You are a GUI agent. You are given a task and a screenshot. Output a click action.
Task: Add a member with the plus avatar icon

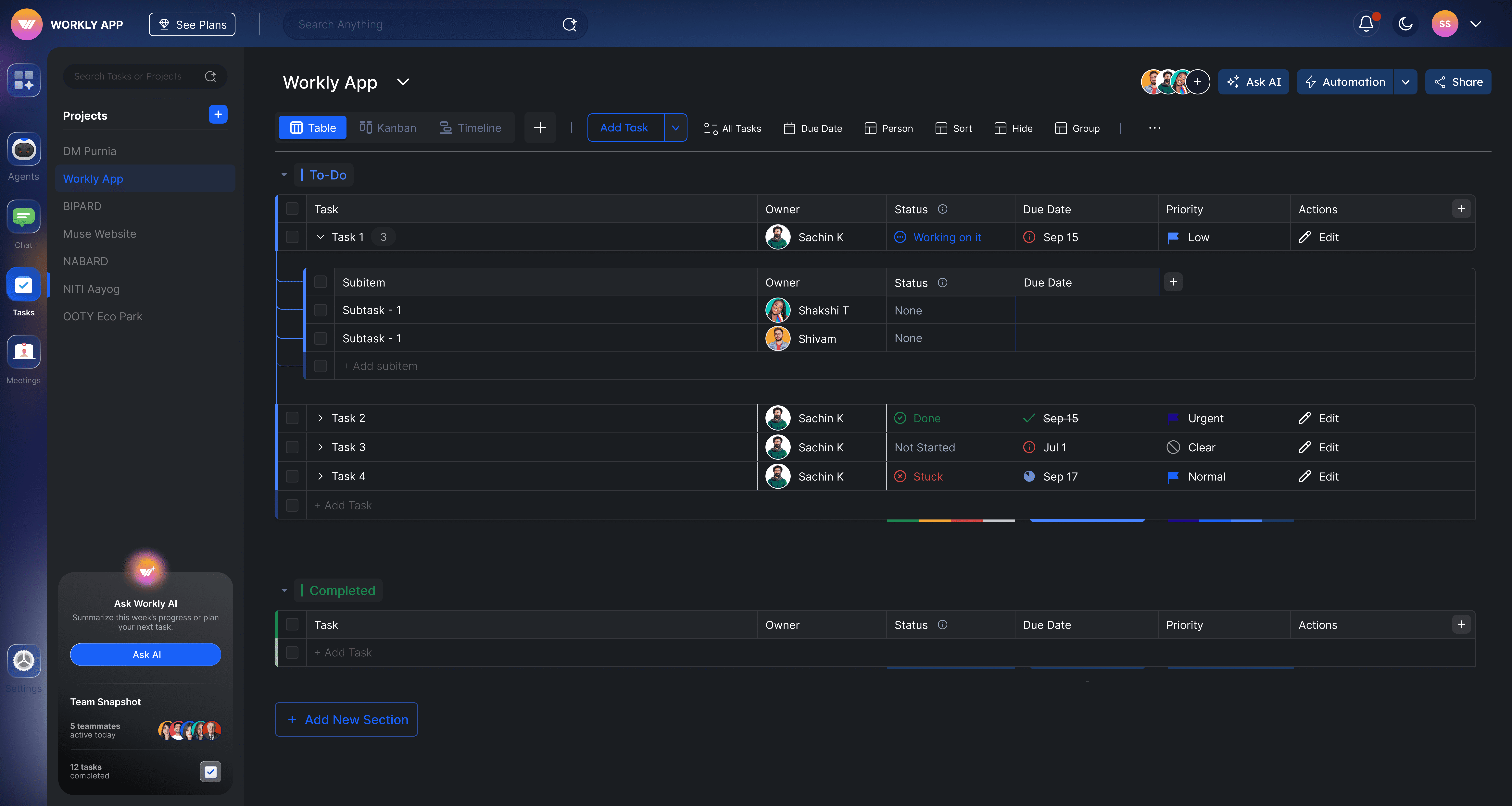1197,82
